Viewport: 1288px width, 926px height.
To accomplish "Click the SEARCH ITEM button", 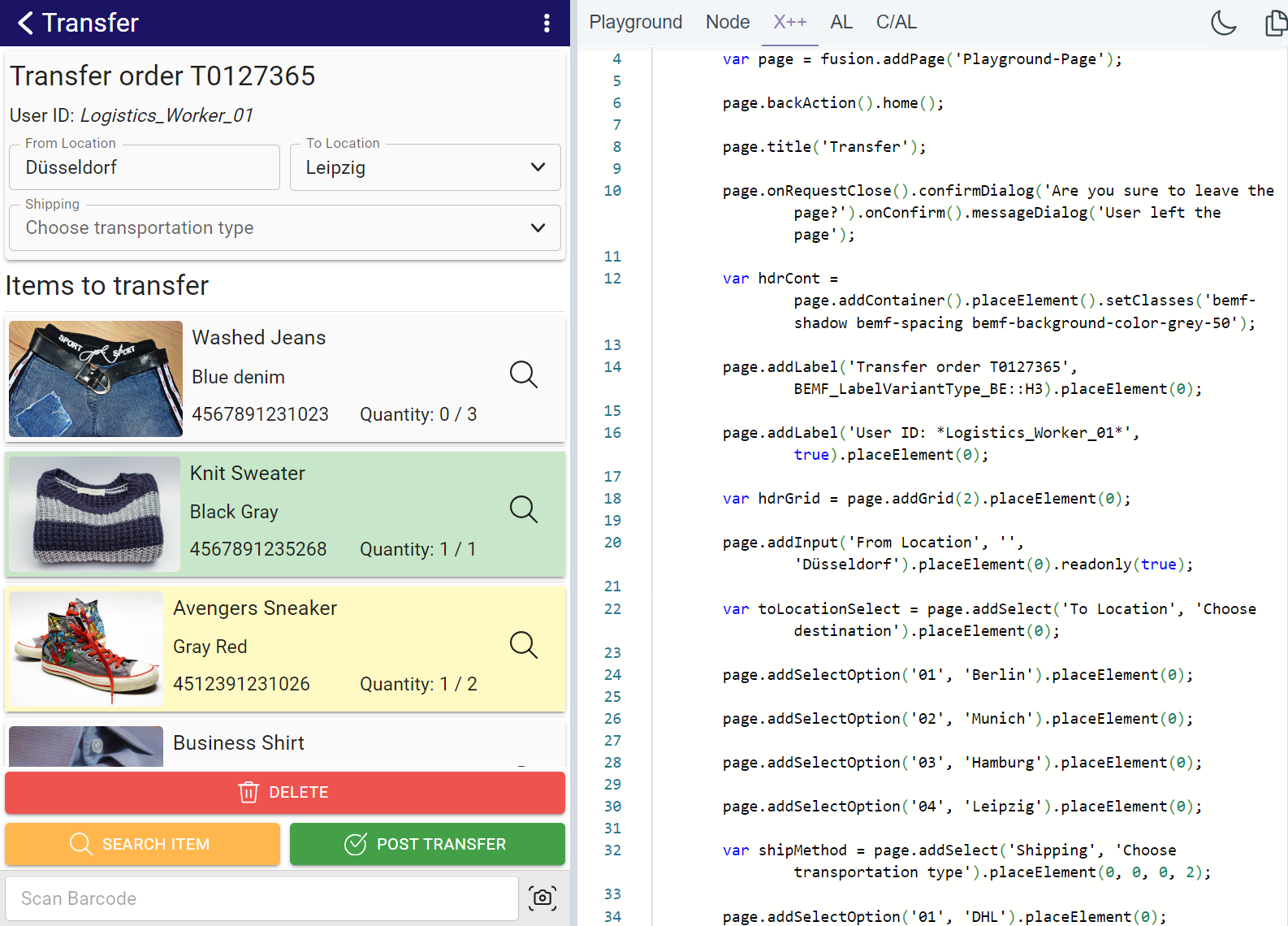I will point(142,844).
